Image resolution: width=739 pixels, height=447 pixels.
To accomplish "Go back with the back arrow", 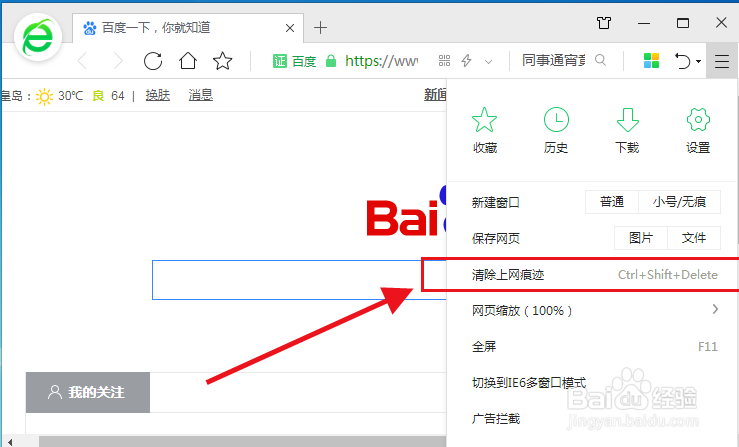I will point(82,61).
